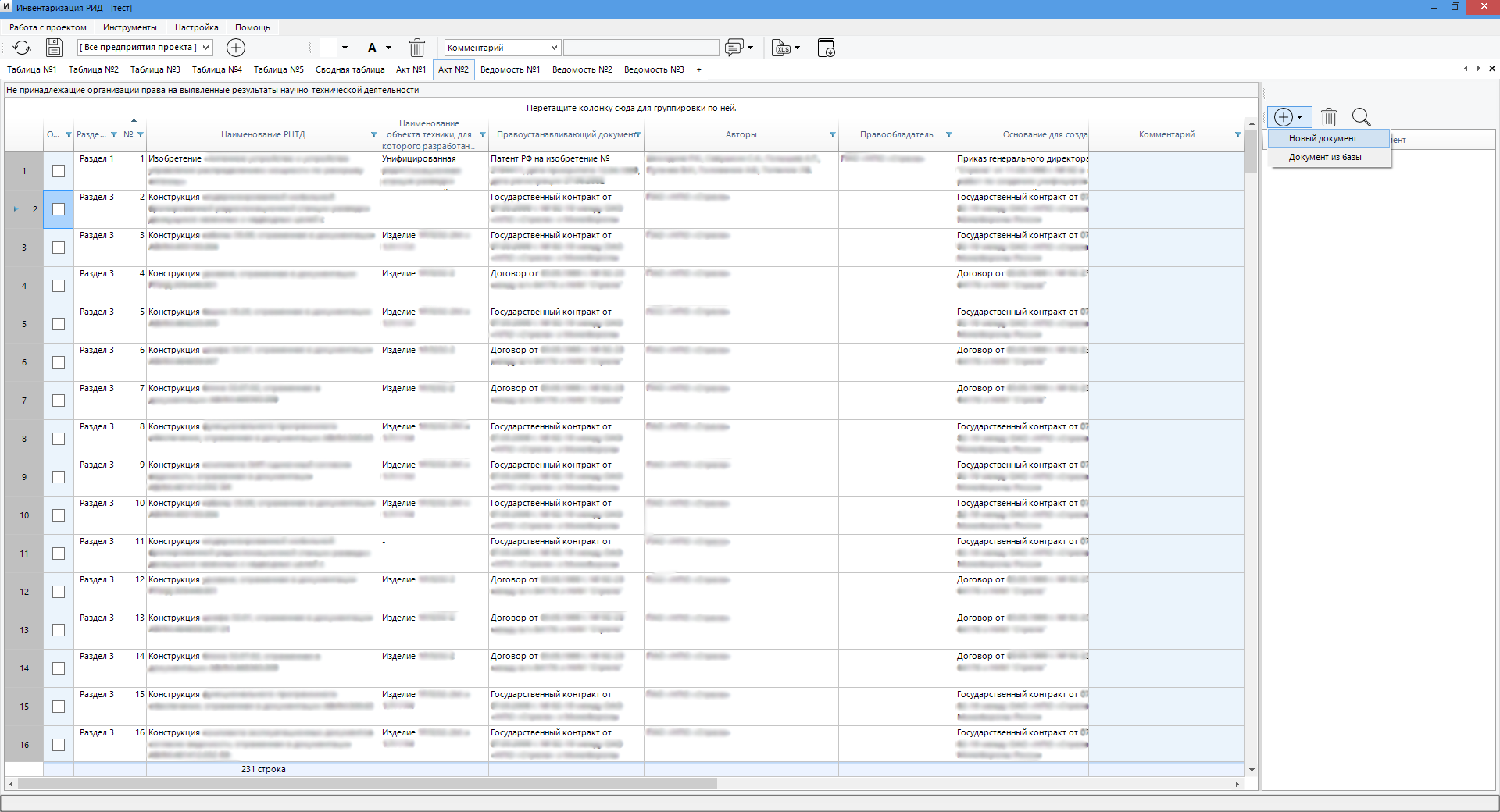Open the 'Все предприятия проекта' dropdown
This screenshot has width=1500, height=812.
145,48
